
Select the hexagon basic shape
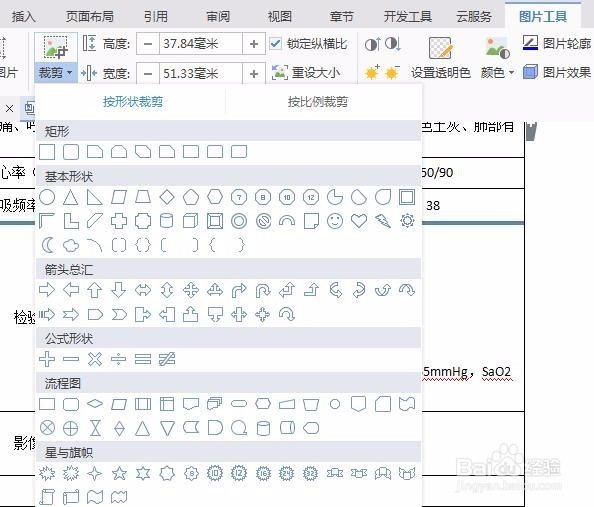(215, 197)
